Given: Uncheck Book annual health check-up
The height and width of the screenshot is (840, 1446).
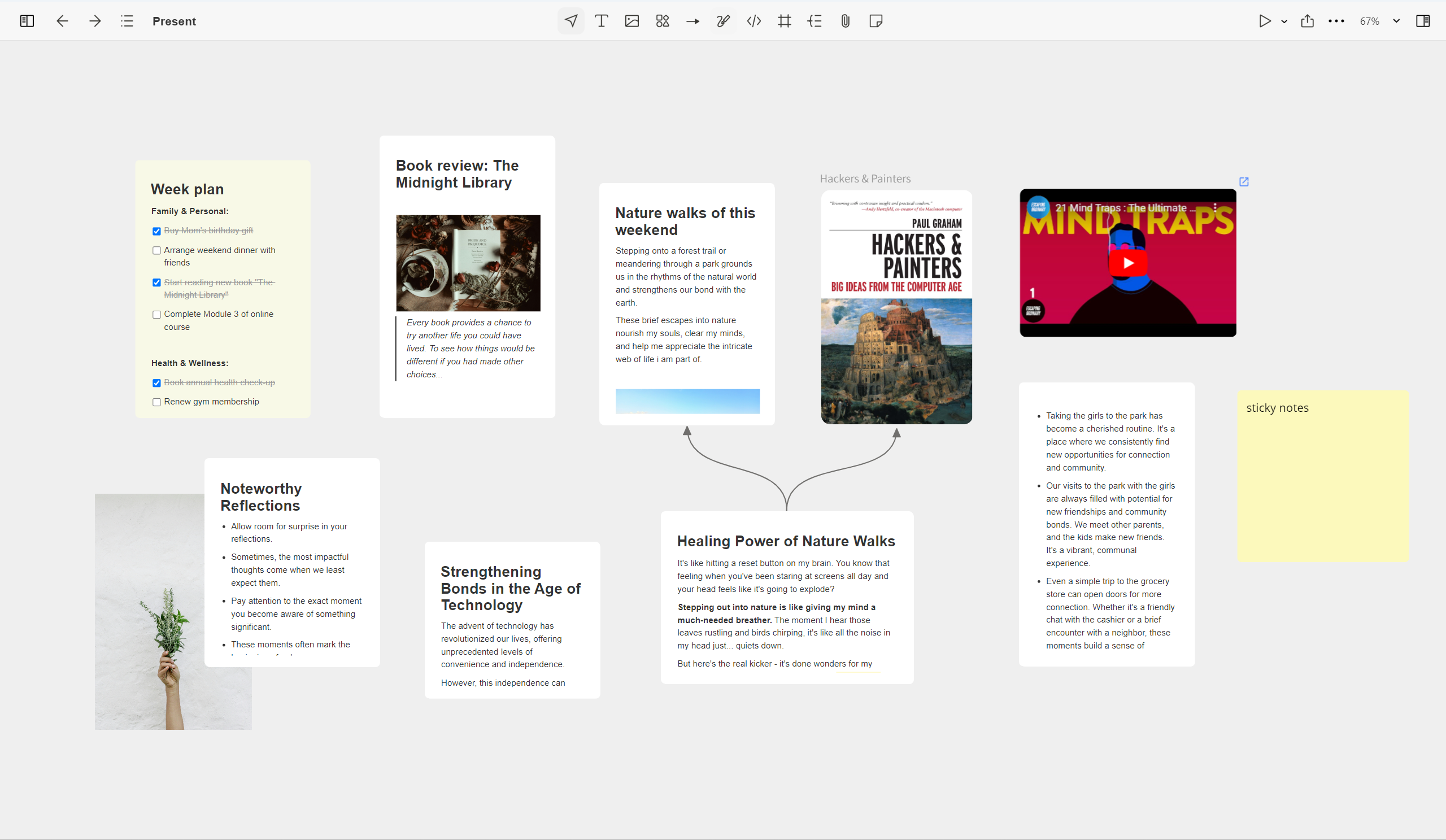Looking at the screenshot, I should point(156,383).
